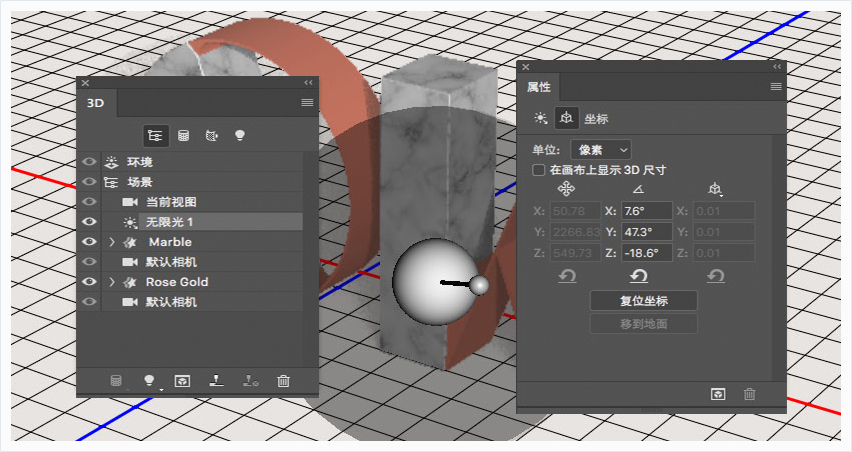Expand the Rose Gold group
852x452 pixels.
[112, 282]
